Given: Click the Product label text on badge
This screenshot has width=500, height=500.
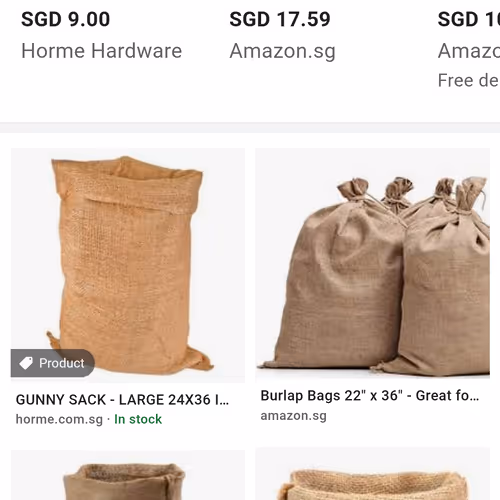Looking at the screenshot, I should click(x=62, y=363).
